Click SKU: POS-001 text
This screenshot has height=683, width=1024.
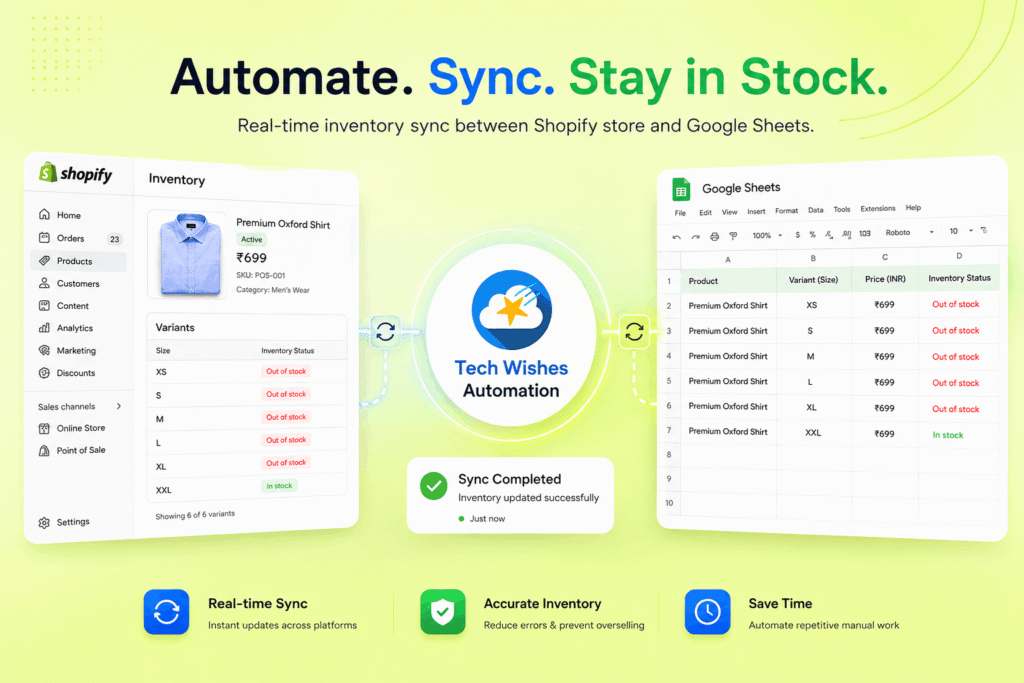[x=261, y=276]
